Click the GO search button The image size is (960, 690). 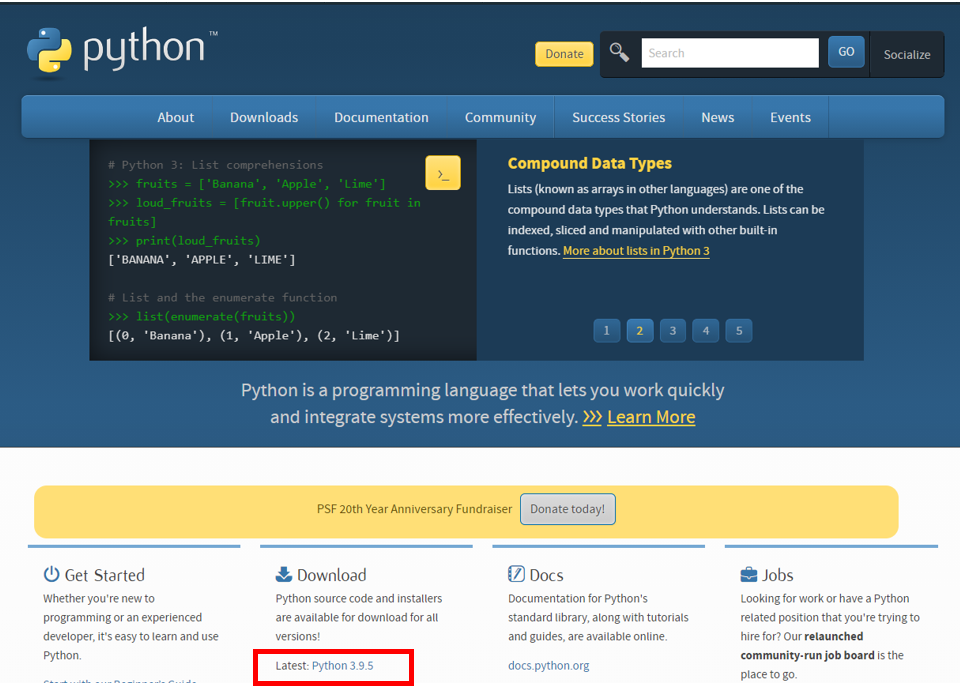(x=846, y=51)
